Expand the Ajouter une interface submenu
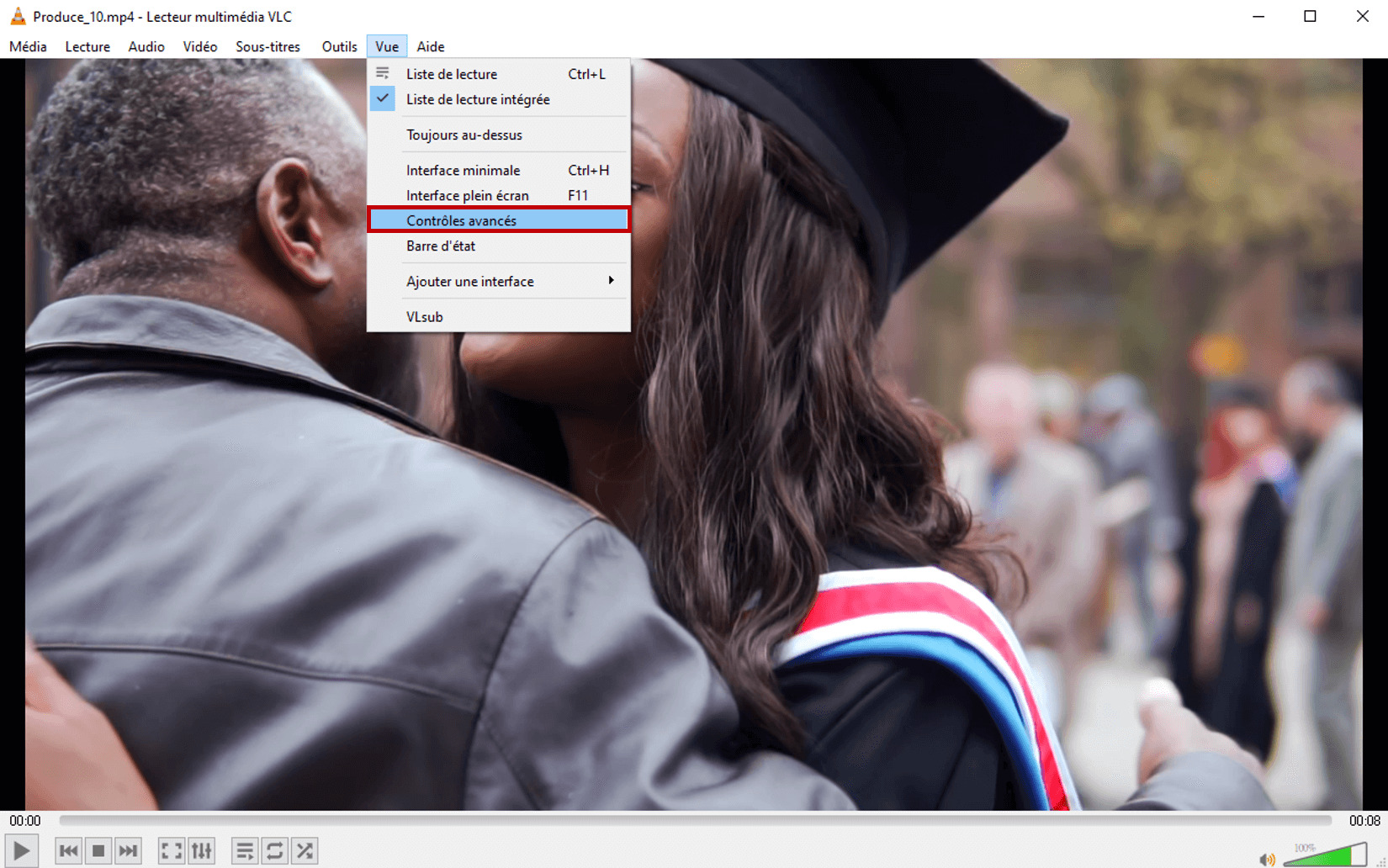 point(470,281)
